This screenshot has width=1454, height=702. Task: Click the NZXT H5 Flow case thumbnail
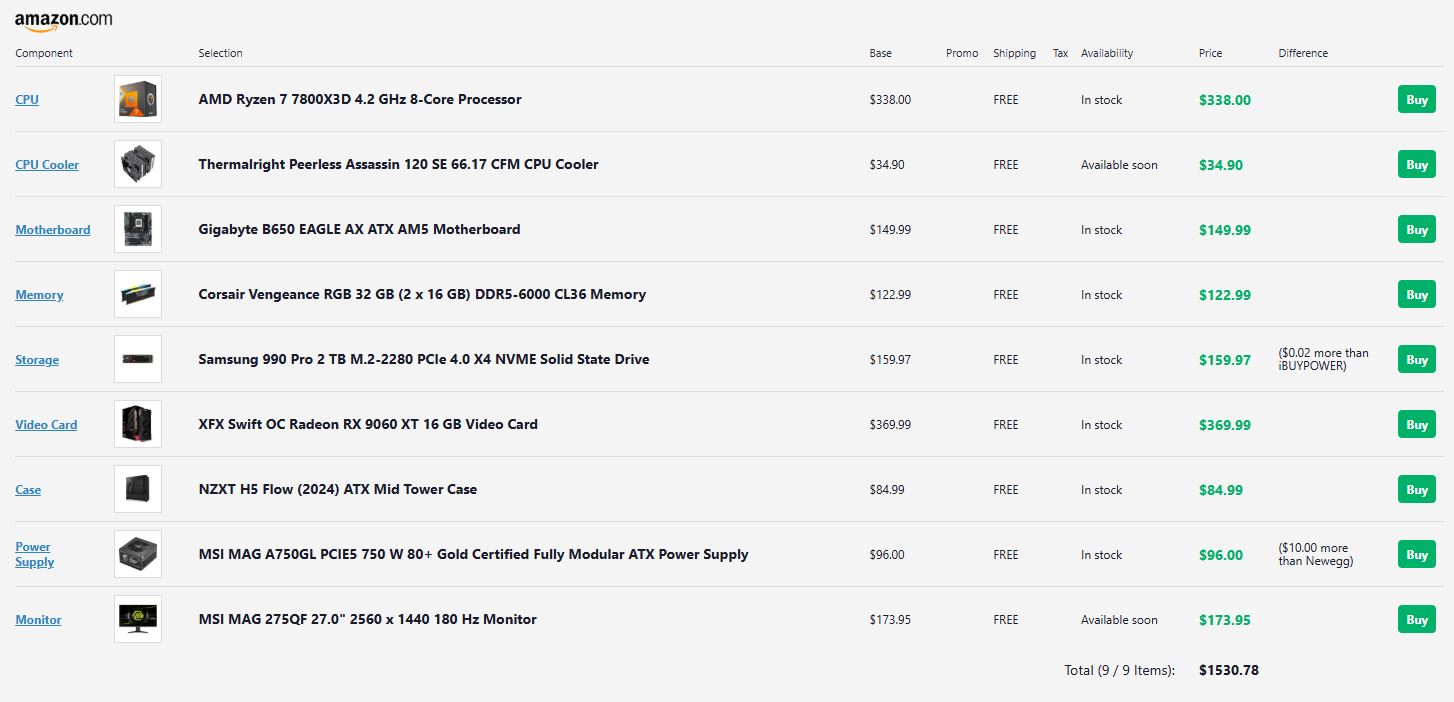point(138,490)
